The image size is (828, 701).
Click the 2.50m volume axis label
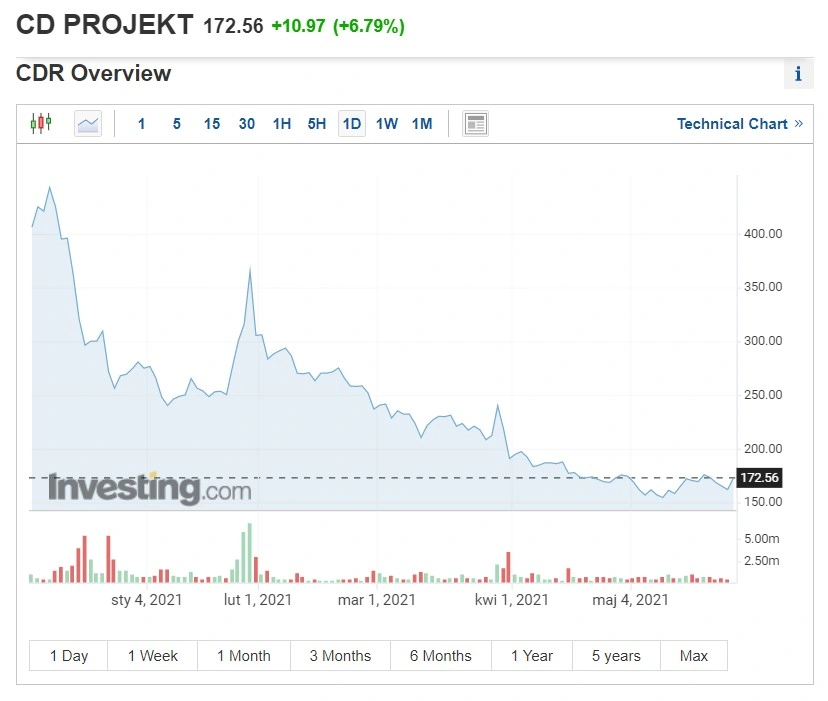(761, 560)
